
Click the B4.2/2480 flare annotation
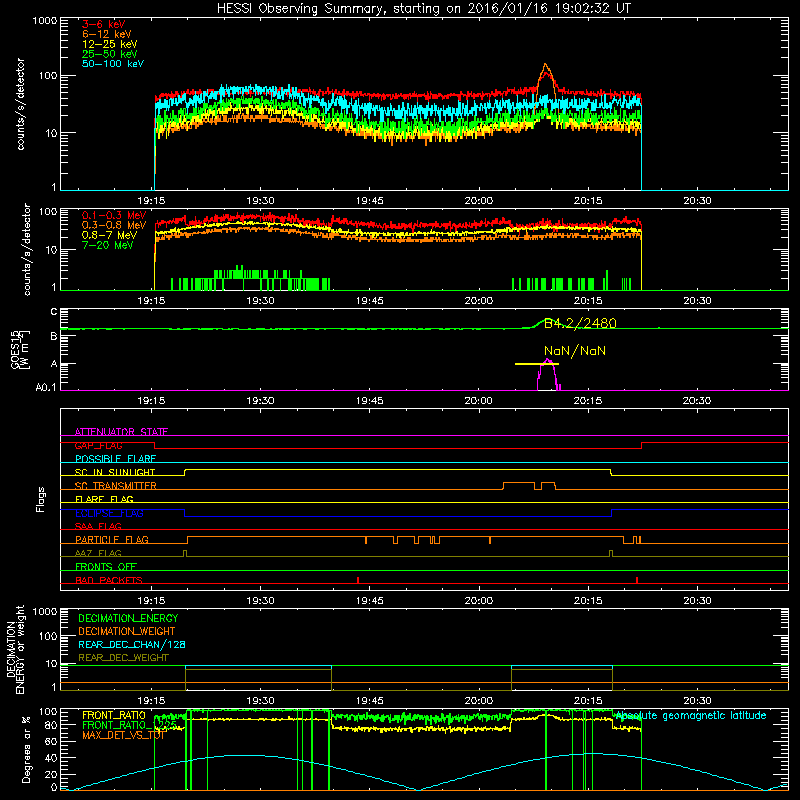[580, 323]
